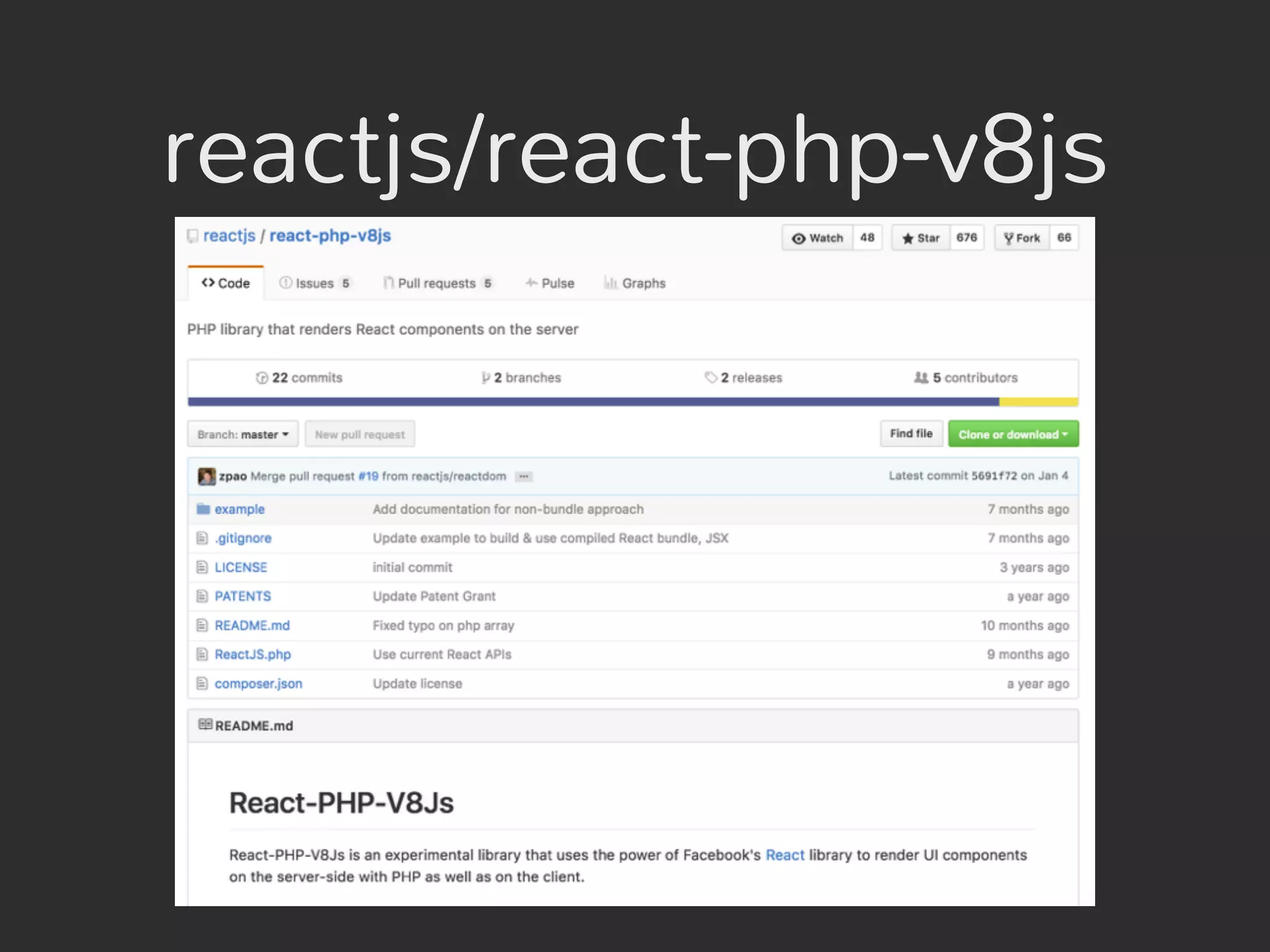Click the file icon beside PATENTS
Image resolution: width=1270 pixels, height=952 pixels.
(202, 596)
